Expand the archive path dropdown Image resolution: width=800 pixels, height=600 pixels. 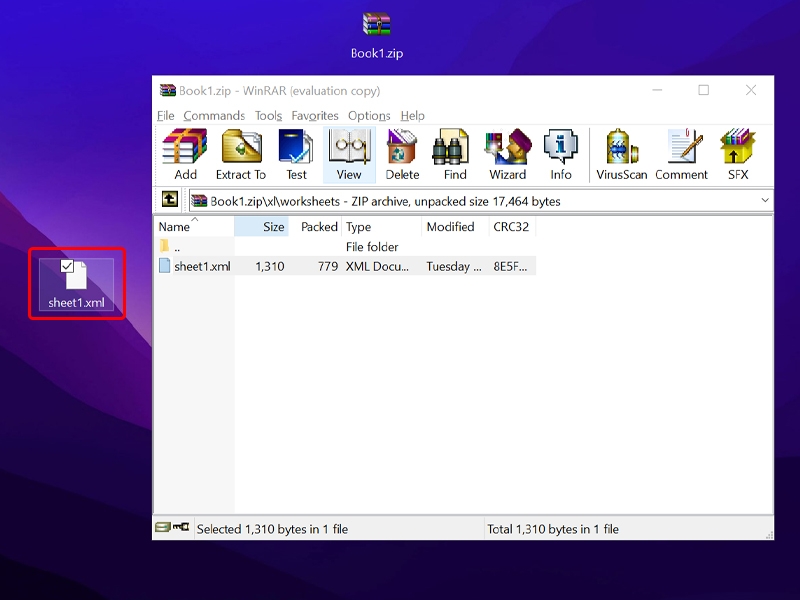click(765, 201)
